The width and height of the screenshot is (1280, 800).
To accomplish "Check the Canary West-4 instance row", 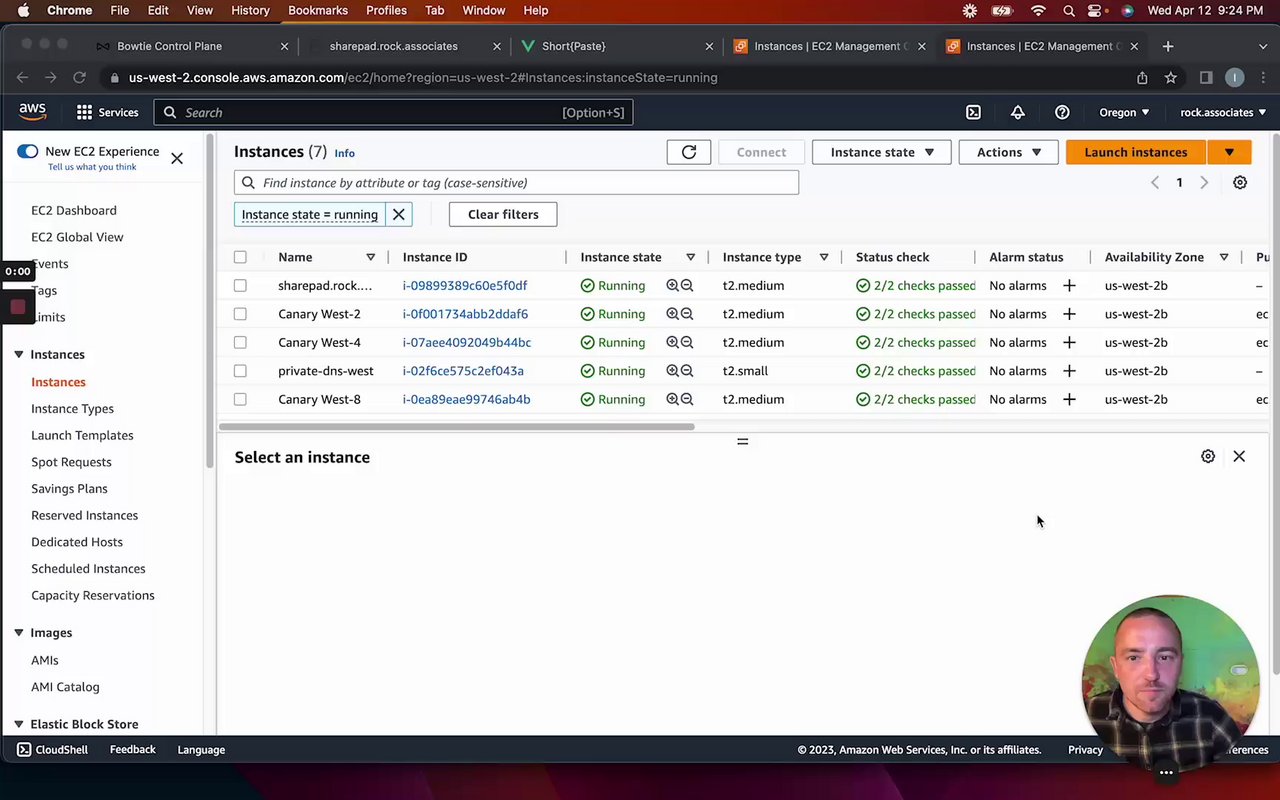I will coord(240,342).
